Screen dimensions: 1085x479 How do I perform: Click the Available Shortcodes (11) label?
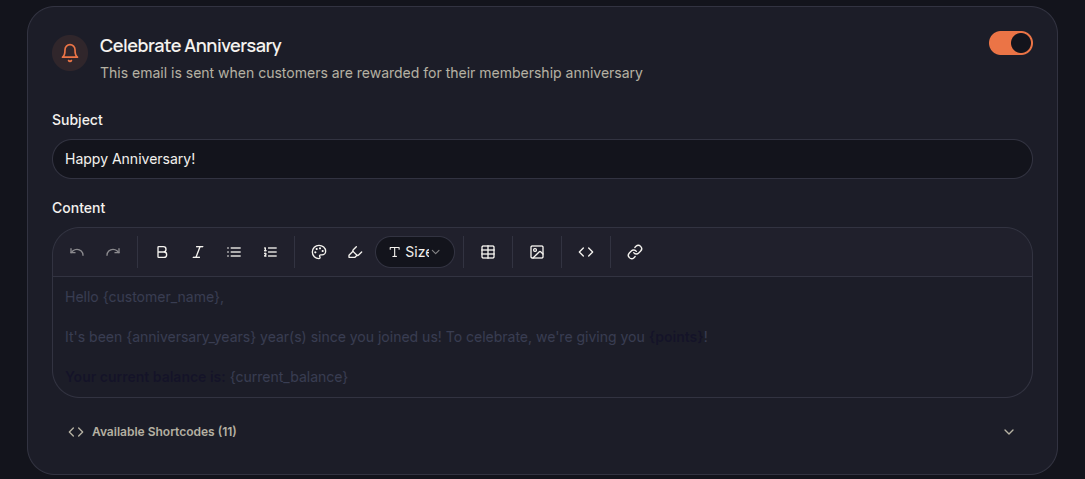164,432
